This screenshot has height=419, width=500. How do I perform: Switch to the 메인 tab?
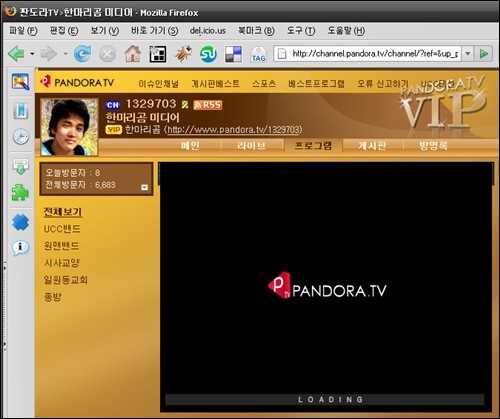(x=190, y=145)
